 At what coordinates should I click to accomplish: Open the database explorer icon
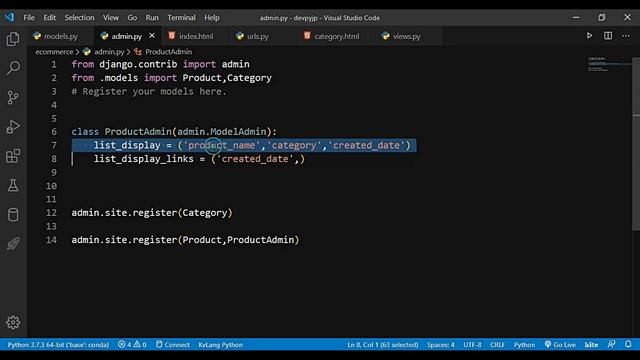pyautogui.click(x=13, y=215)
